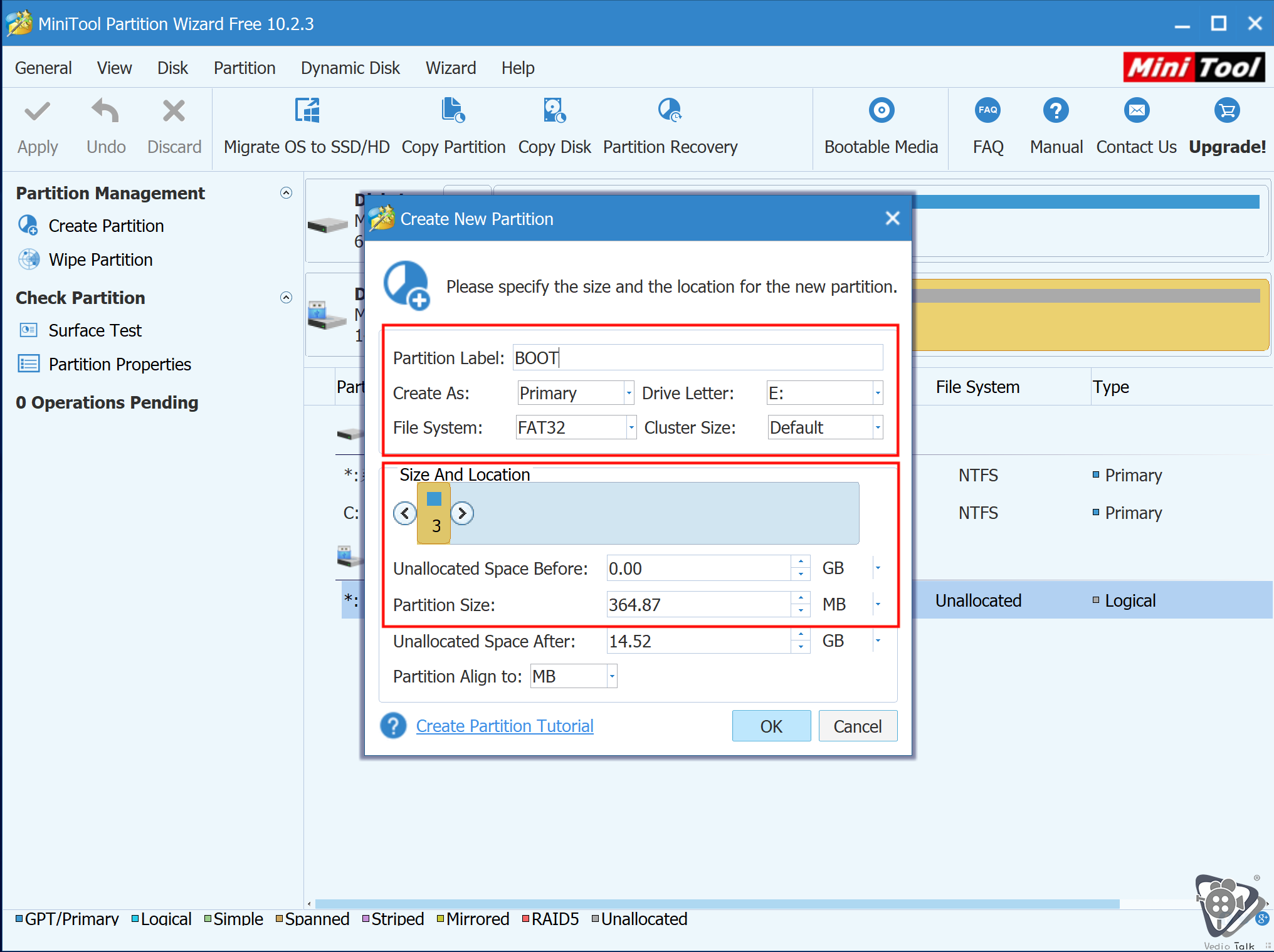The image size is (1274, 952).
Task: Click Create Partition in sidebar
Action: click(106, 226)
